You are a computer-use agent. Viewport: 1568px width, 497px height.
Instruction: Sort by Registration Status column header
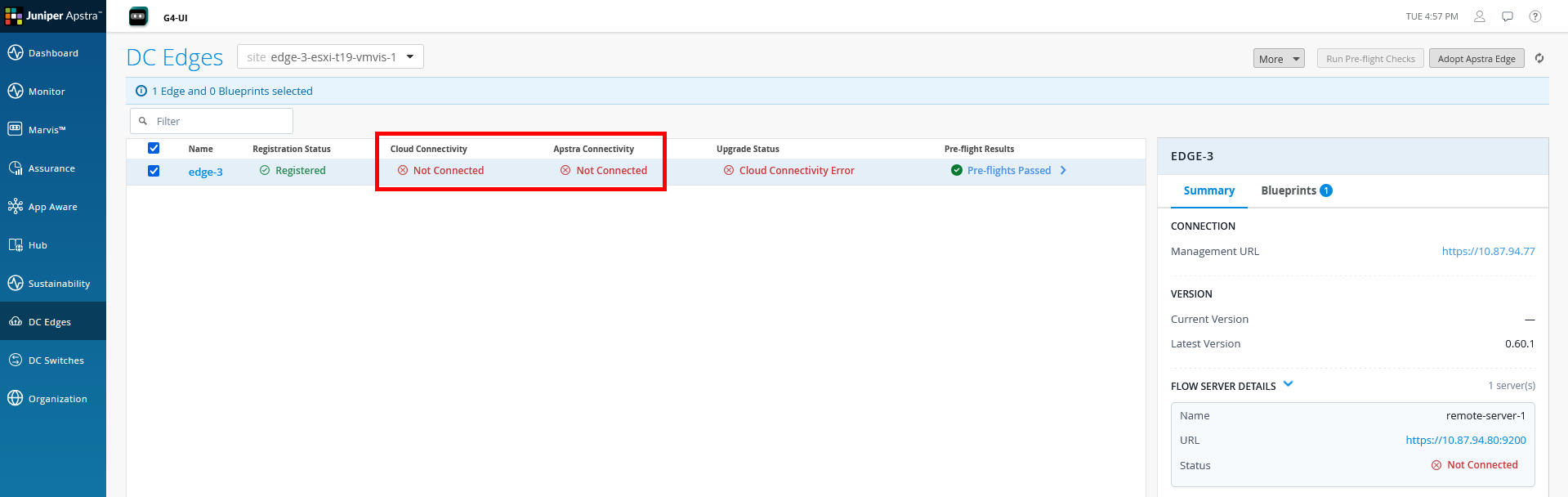click(x=292, y=149)
